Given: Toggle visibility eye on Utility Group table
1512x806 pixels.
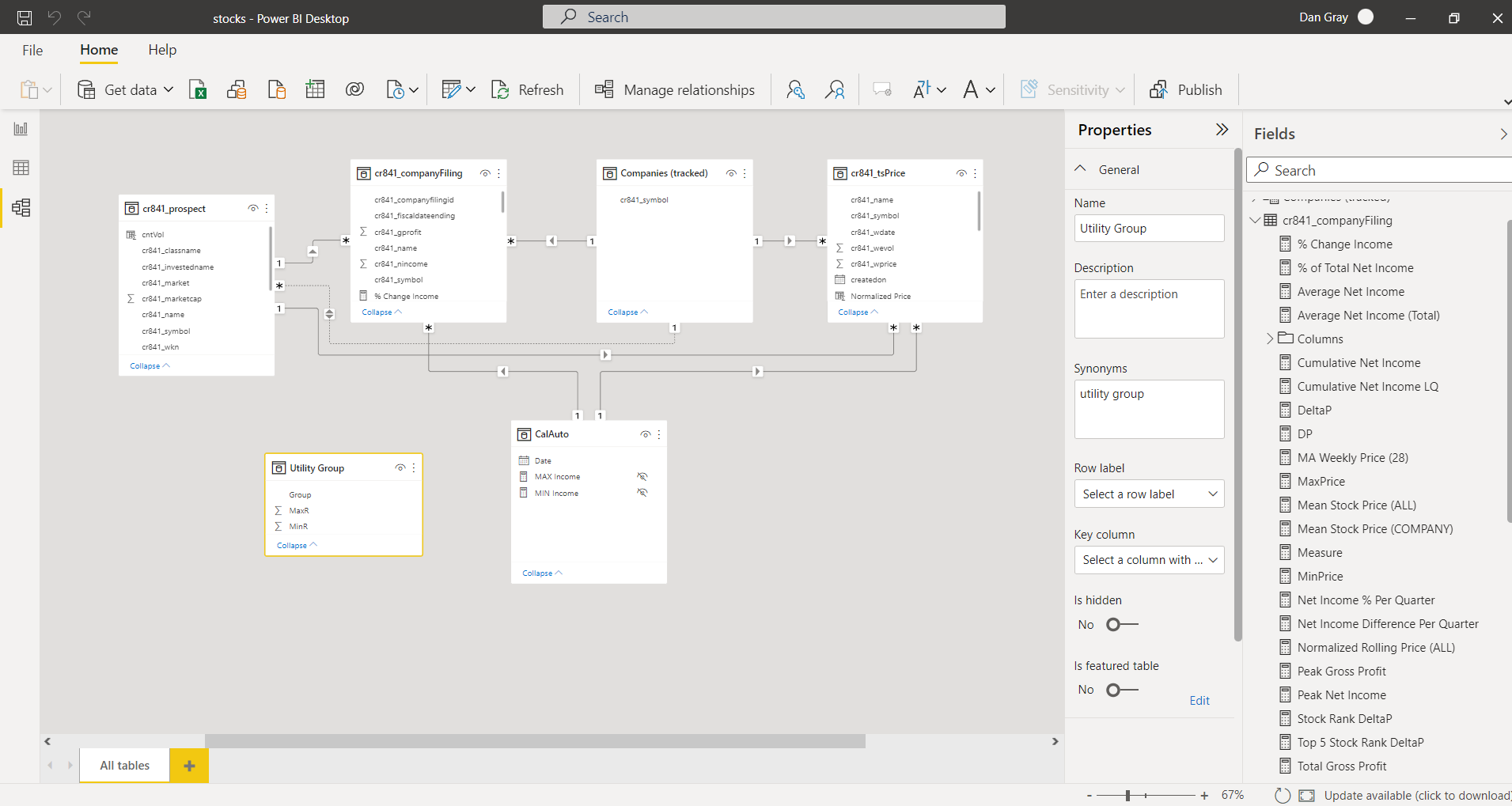Looking at the screenshot, I should pos(400,468).
